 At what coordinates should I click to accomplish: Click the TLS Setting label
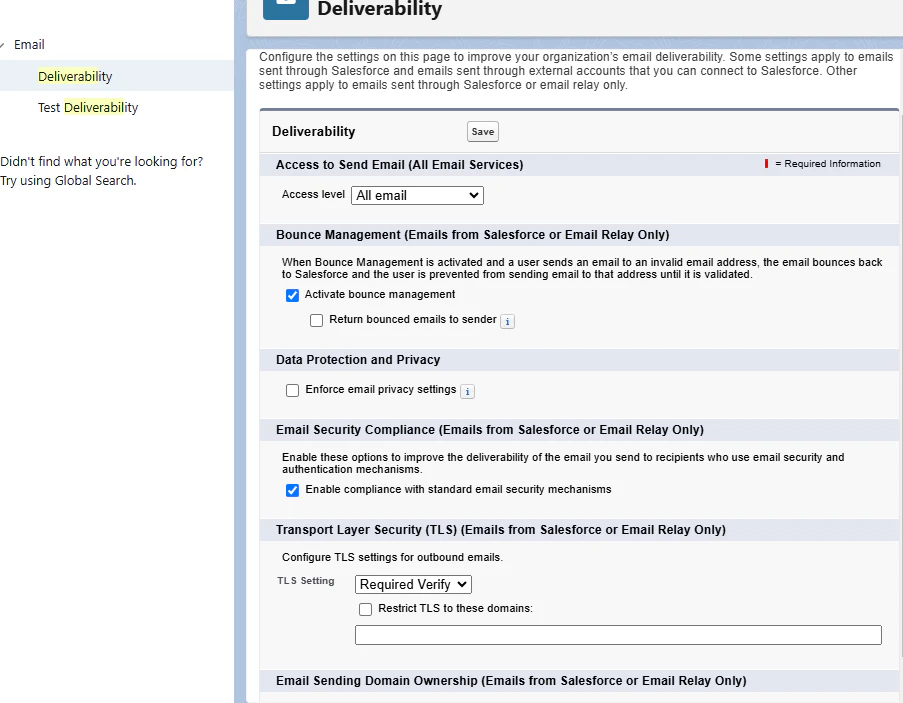click(x=306, y=580)
